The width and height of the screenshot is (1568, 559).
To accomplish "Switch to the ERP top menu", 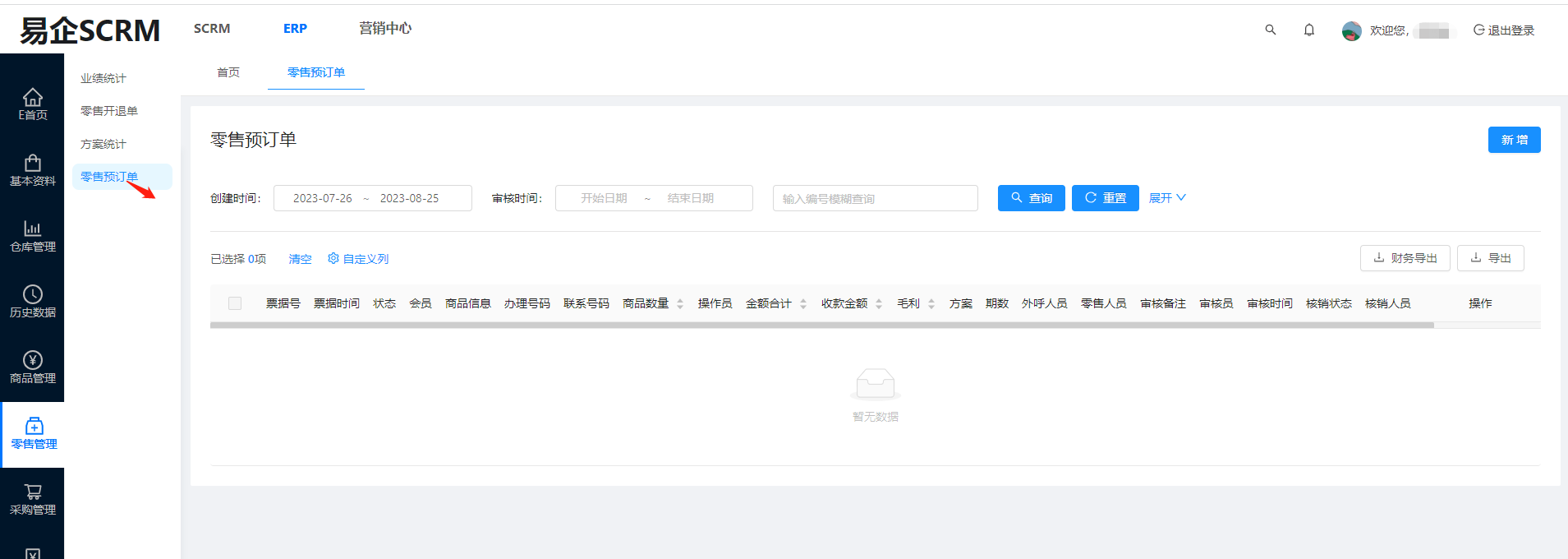I will (295, 29).
